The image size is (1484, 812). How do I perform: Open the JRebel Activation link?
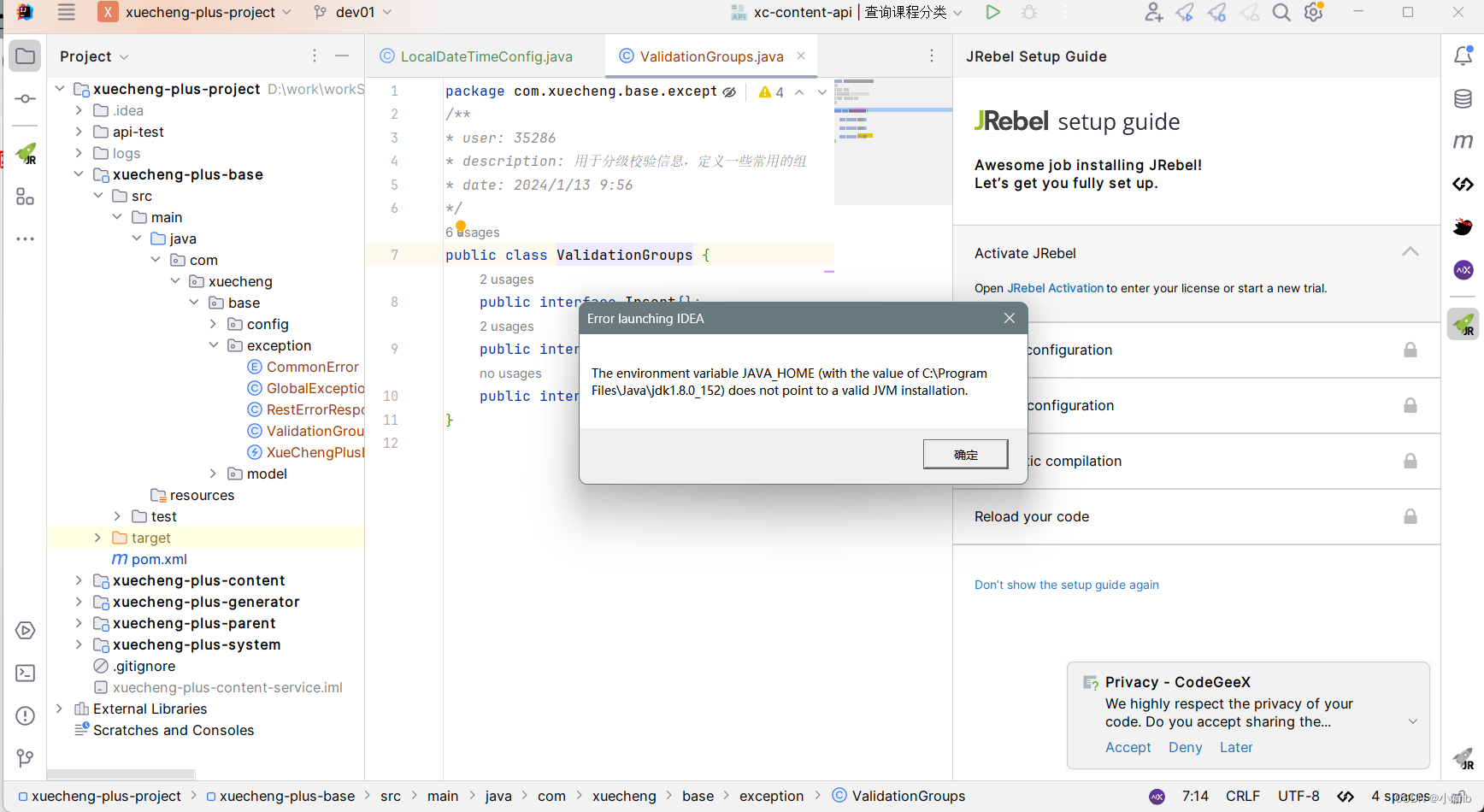(1055, 288)
